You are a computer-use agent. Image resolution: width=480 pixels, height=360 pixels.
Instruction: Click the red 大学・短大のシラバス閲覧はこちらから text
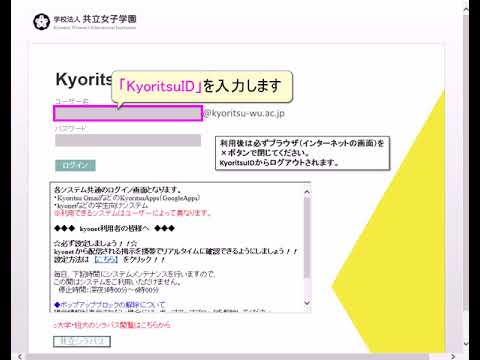point(112,325)
